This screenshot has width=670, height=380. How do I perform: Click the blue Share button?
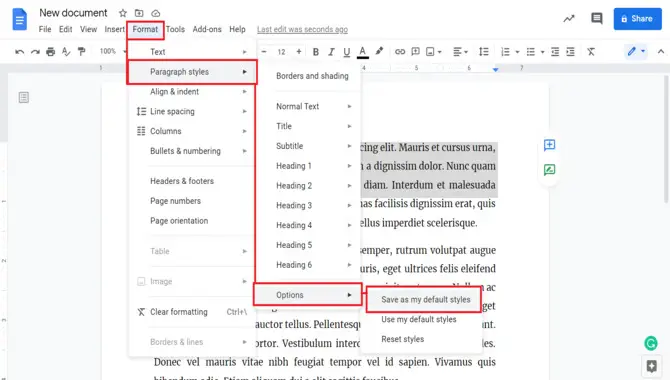637,19
